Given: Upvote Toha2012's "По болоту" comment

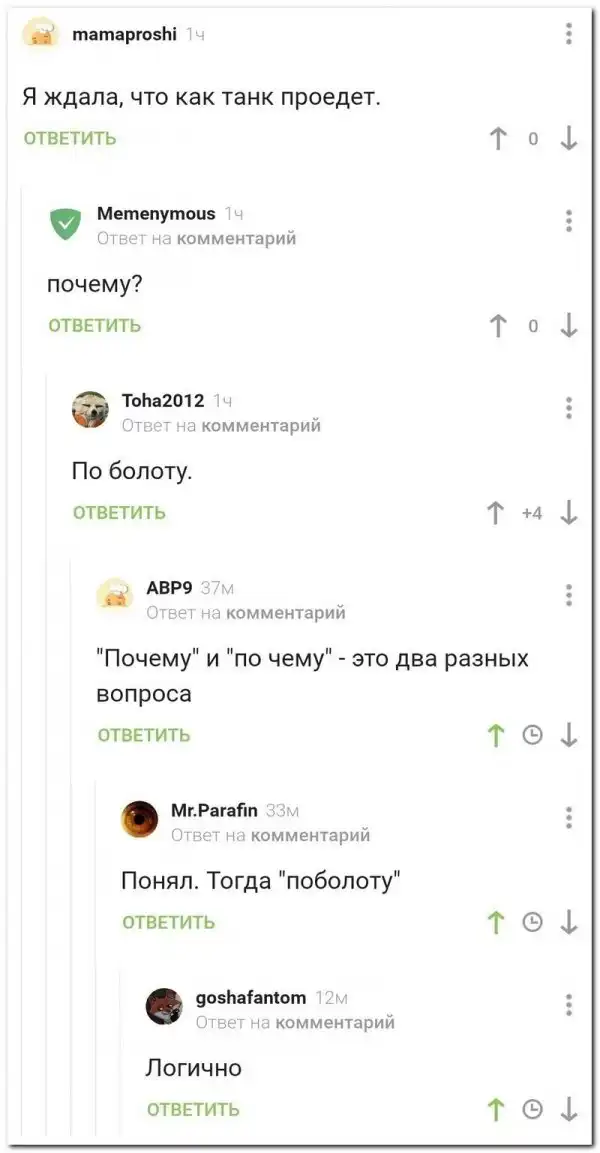Looking at the screenshot, I should pyautogui.click(x=495, y=513).
